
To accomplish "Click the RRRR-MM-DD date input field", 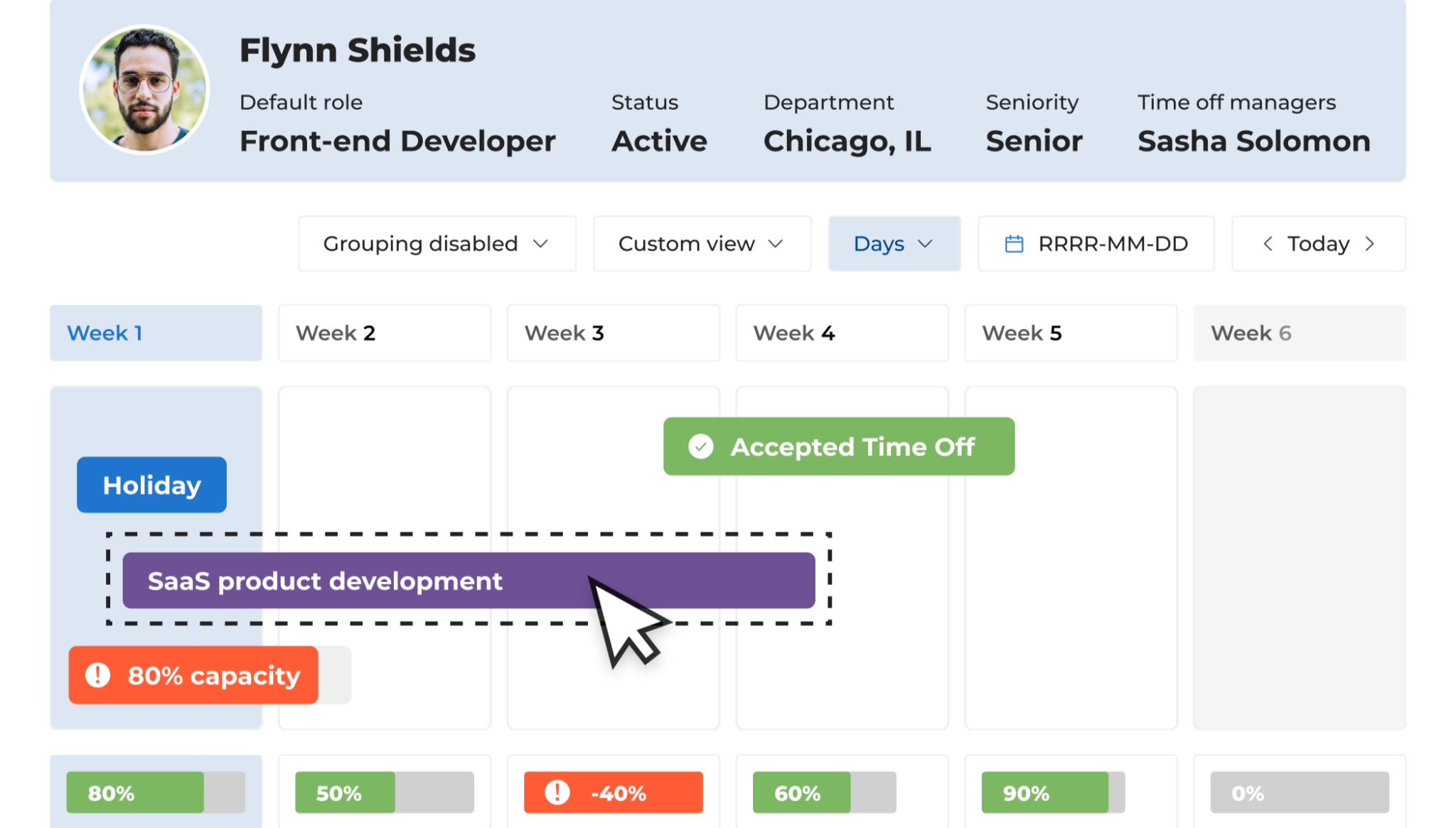I will click(x=1113, y=244).
